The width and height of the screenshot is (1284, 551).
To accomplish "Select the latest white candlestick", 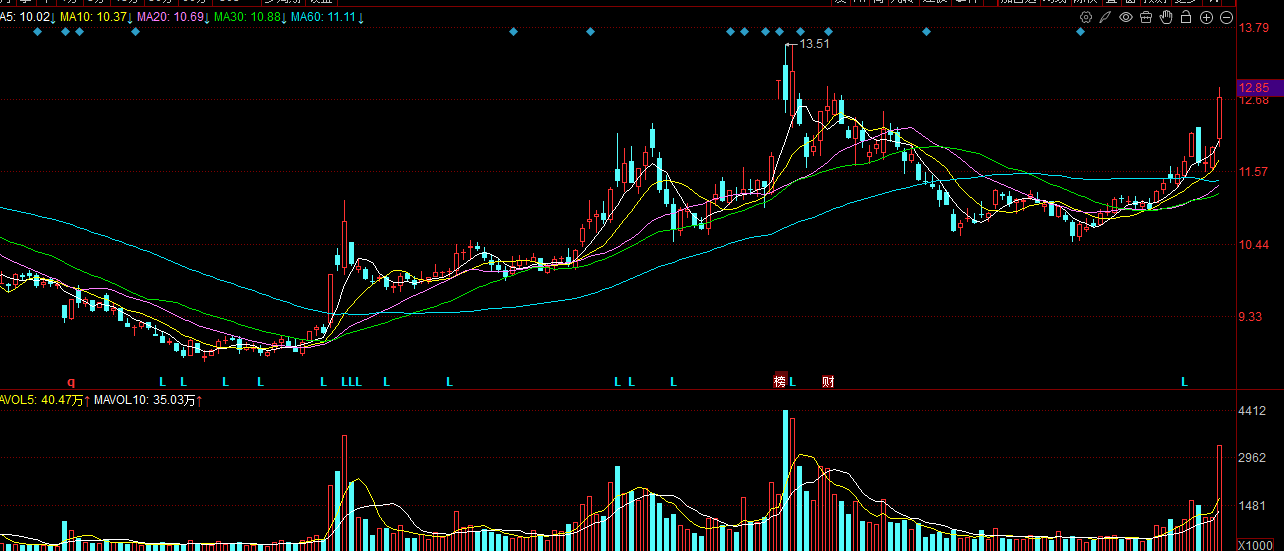I will click(1220, 116).
